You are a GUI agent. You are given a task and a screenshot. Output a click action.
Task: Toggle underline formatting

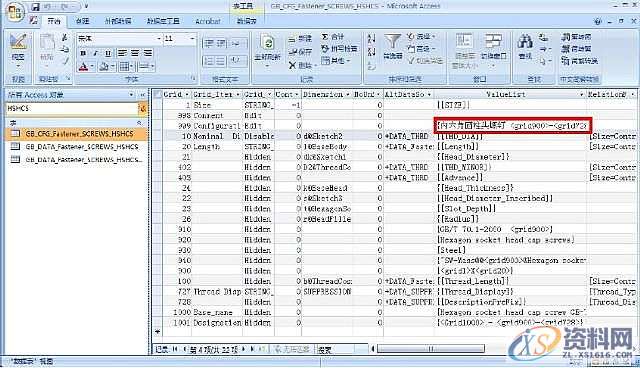(x=108, y=53)
